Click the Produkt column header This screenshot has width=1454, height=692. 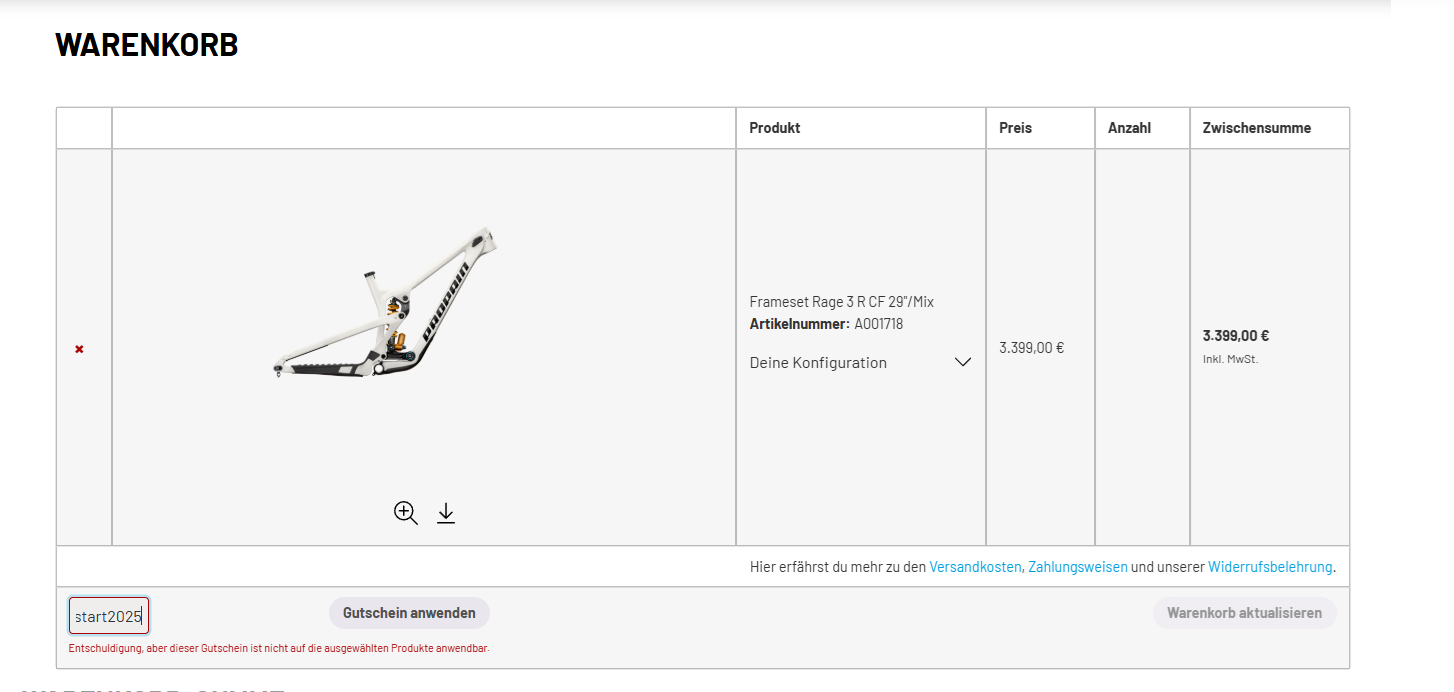pyautogui.click(x=775, y=128)
